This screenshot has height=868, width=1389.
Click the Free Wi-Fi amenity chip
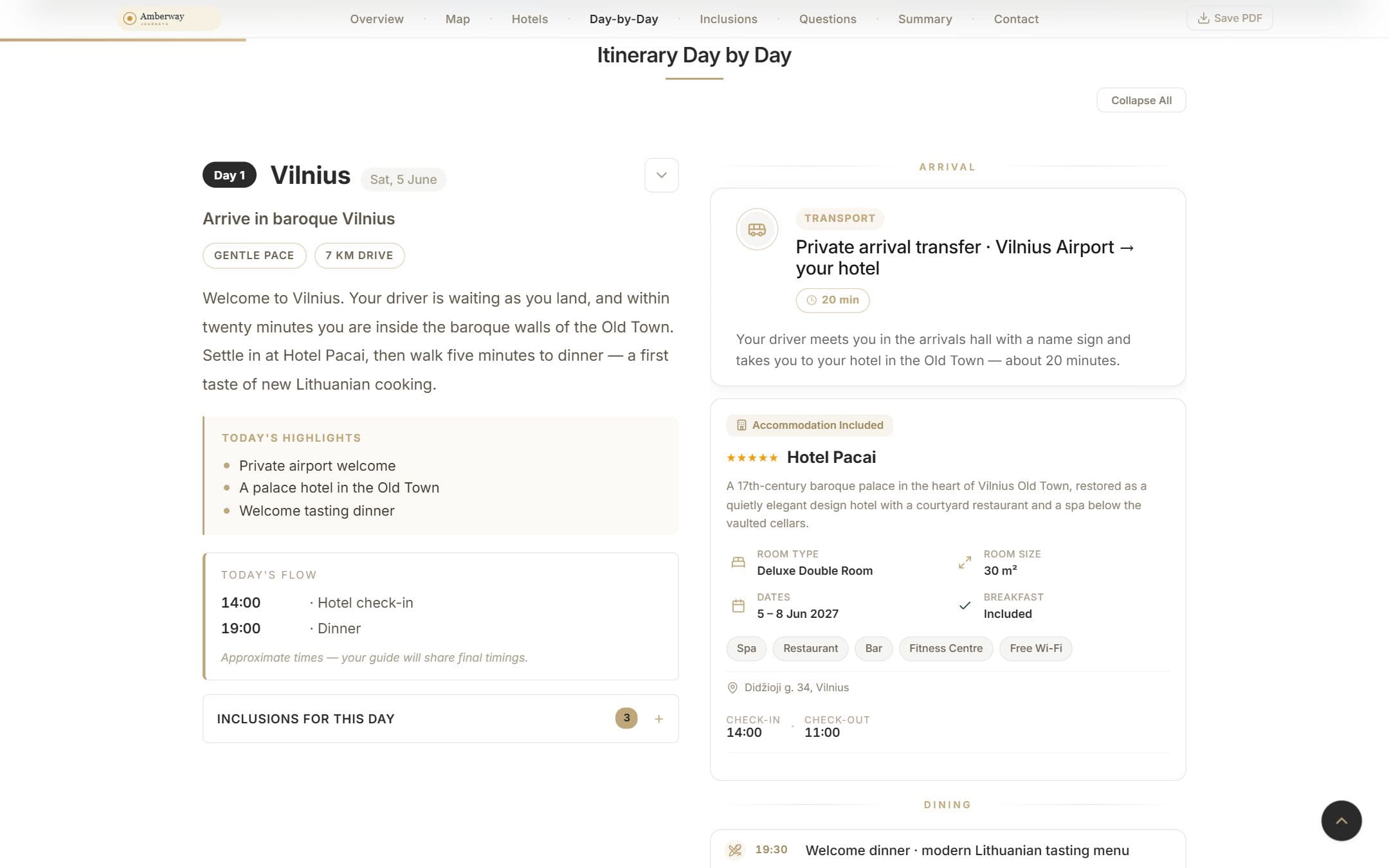click(1036, 648)
